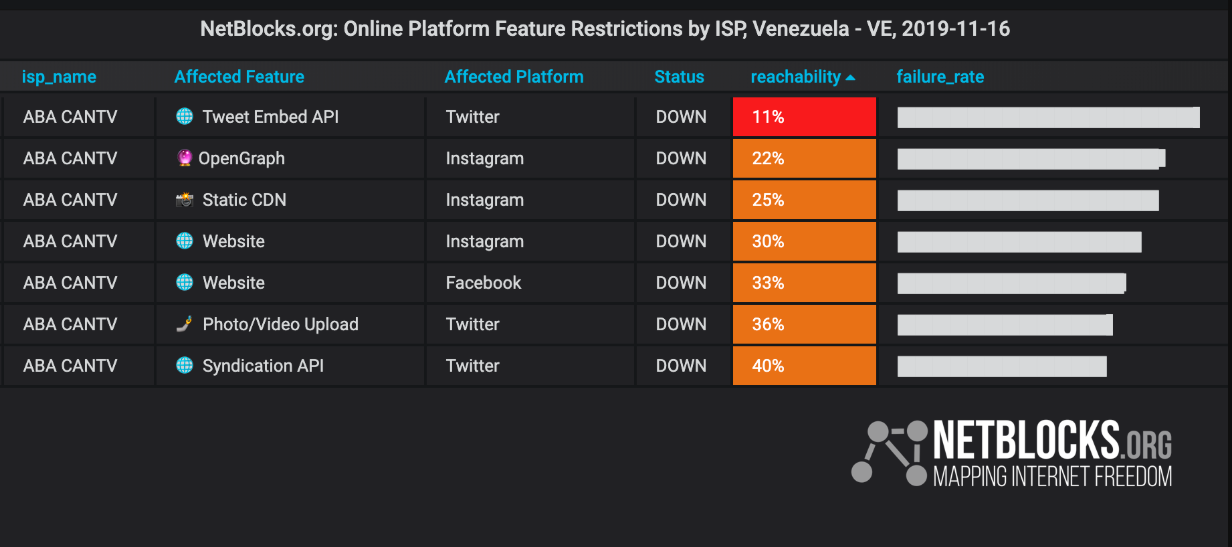The height and width of the screenshot is (547, 1232).
Task: Click the NetBlocks network logo icon
Action: click(889, 453)
